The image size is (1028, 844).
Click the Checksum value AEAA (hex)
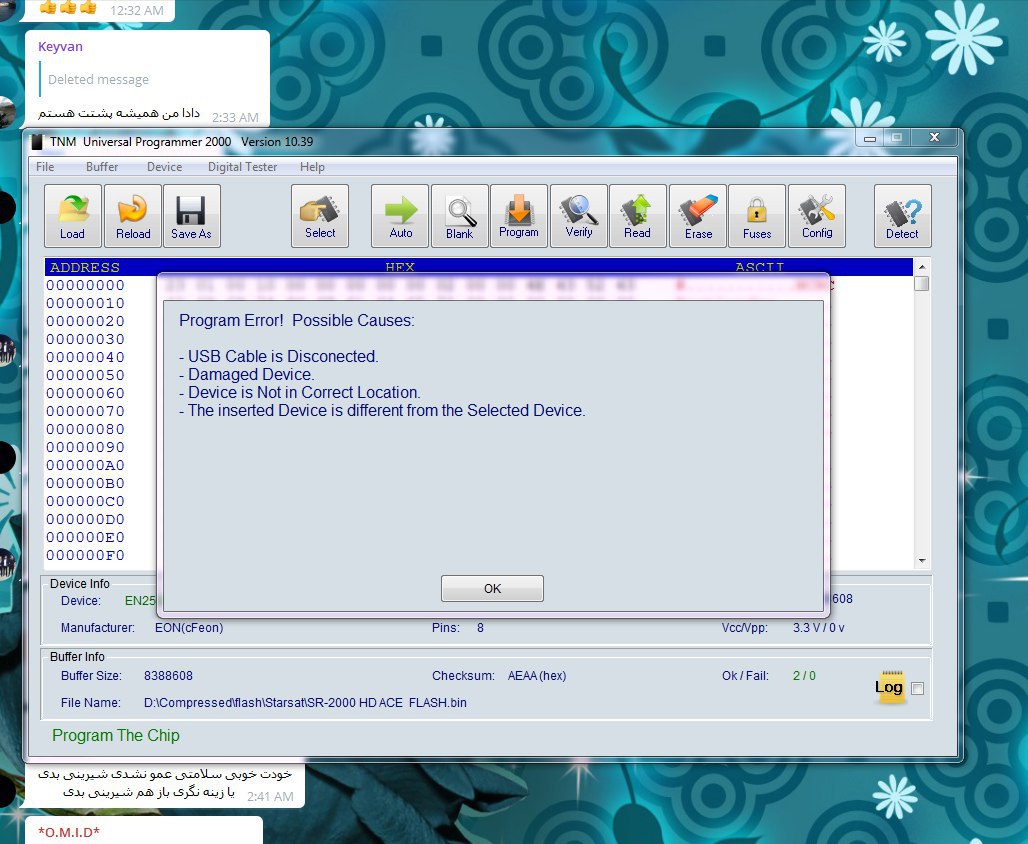point(537,675)
